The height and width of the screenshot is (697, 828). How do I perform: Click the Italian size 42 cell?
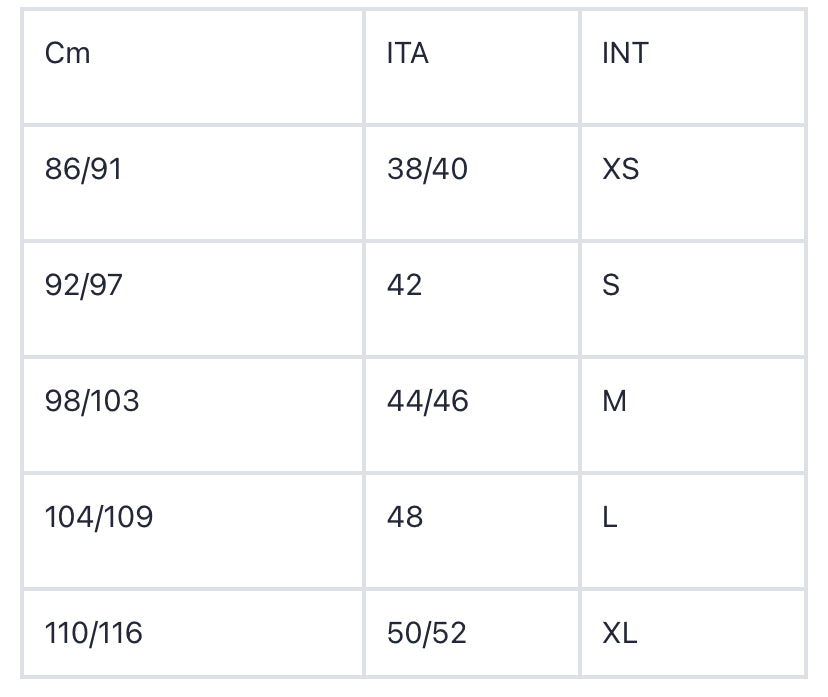click(x=405, y=285)
